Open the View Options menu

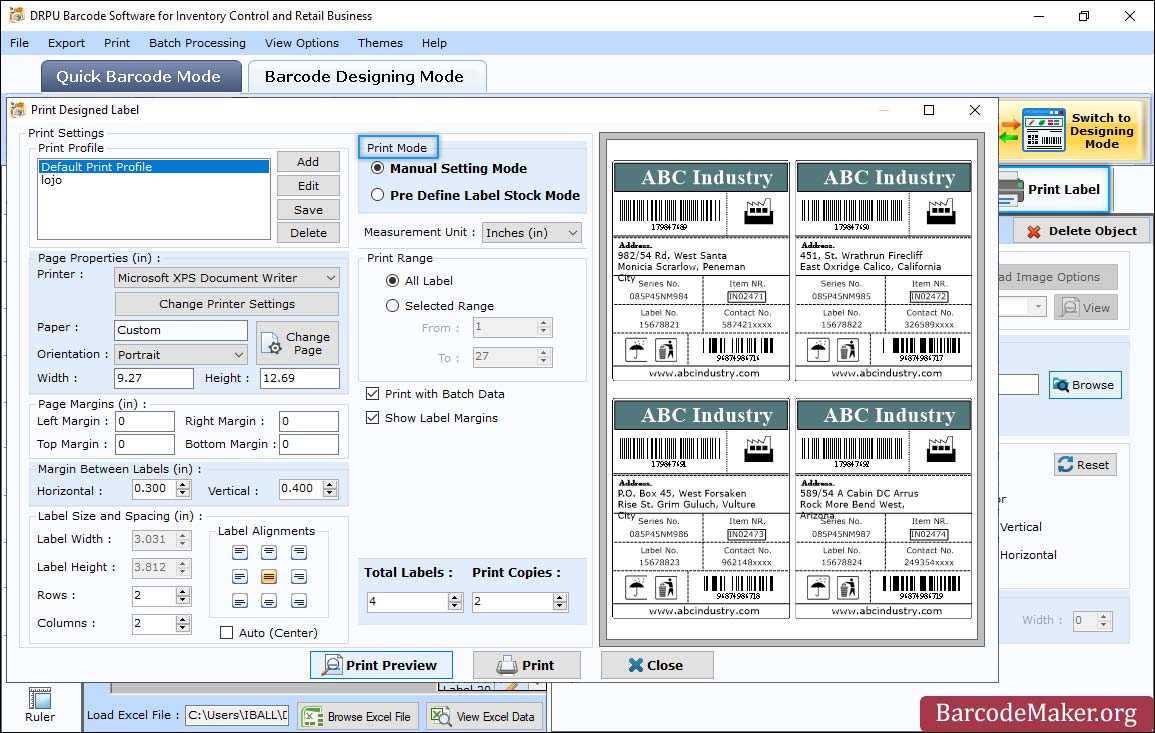tap(302, 43)
